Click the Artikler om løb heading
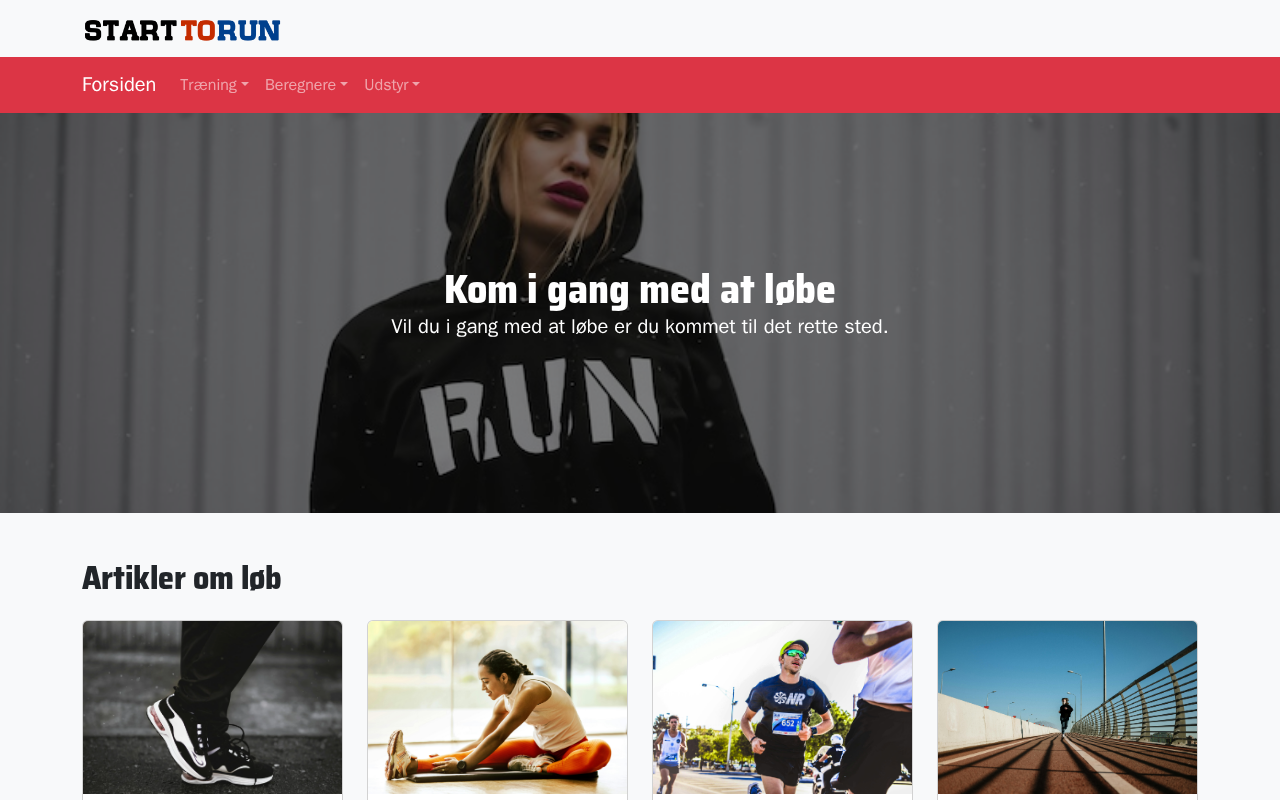Screen dimensions: 1280x800 182,578
